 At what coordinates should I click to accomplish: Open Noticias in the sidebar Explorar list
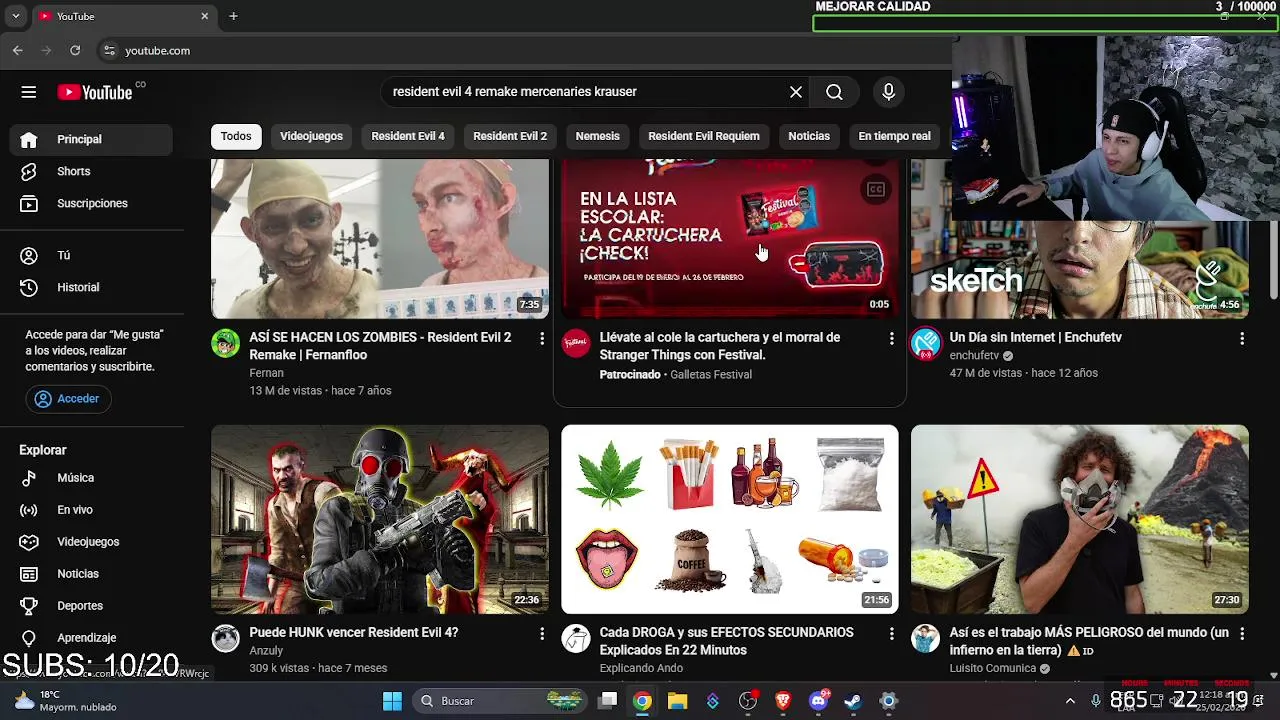point(92,574)
